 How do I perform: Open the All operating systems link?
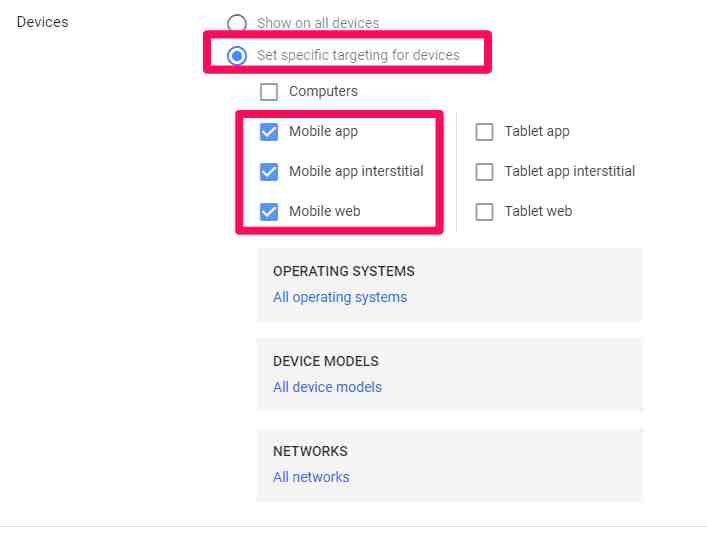pyautogui.click(x=340, y=297)
